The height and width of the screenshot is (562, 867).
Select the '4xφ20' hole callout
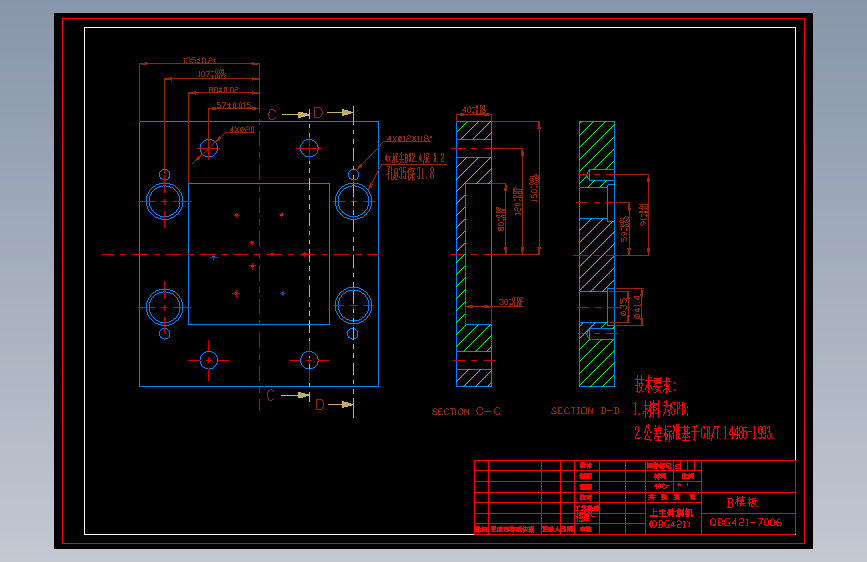click(242, 129)
